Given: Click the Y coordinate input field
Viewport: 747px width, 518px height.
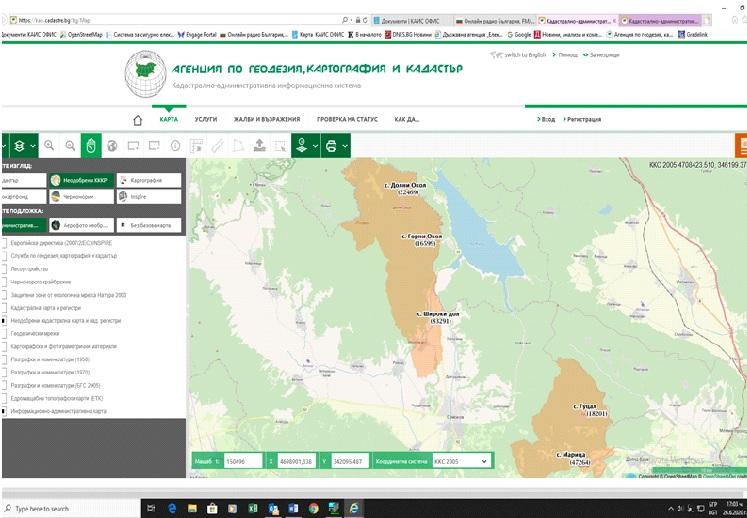Looking at the screenshot, I should (x=350, y=461).
